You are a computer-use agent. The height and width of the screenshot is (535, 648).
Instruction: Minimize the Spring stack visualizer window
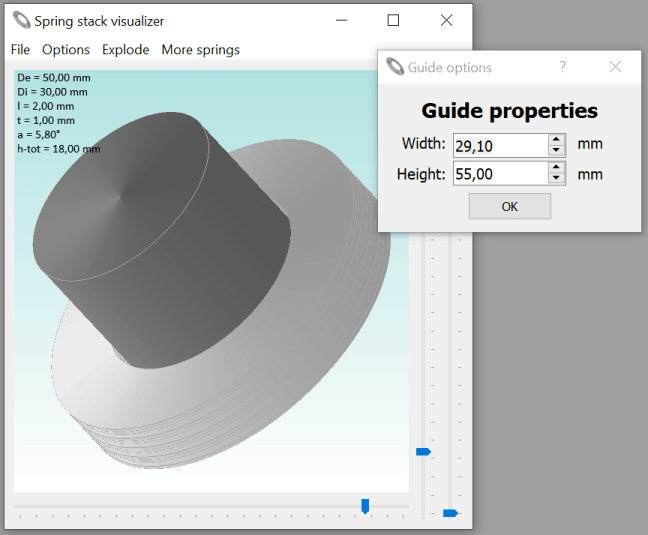341,20
